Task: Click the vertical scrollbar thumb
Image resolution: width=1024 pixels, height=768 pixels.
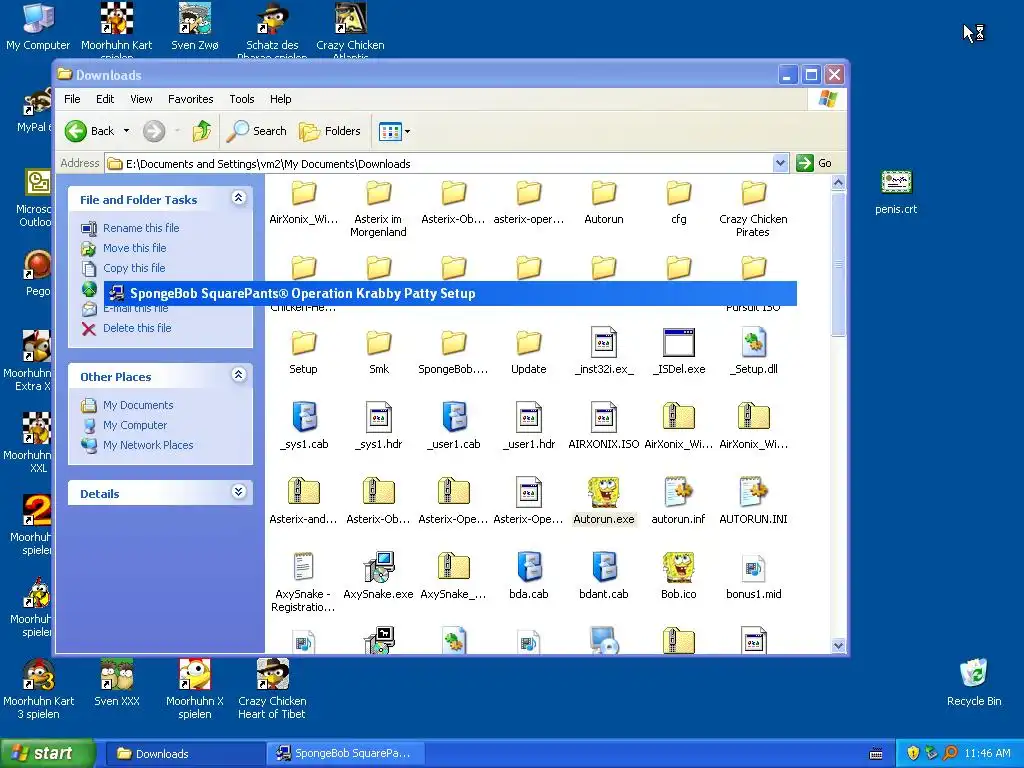Action: click(839, 264)
